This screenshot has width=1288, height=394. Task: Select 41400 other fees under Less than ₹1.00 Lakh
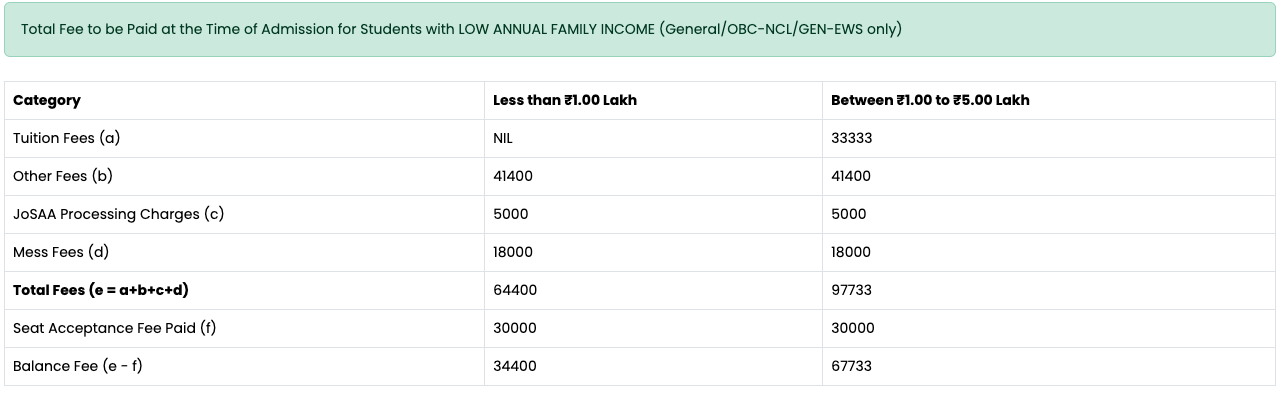pos(513,176)
